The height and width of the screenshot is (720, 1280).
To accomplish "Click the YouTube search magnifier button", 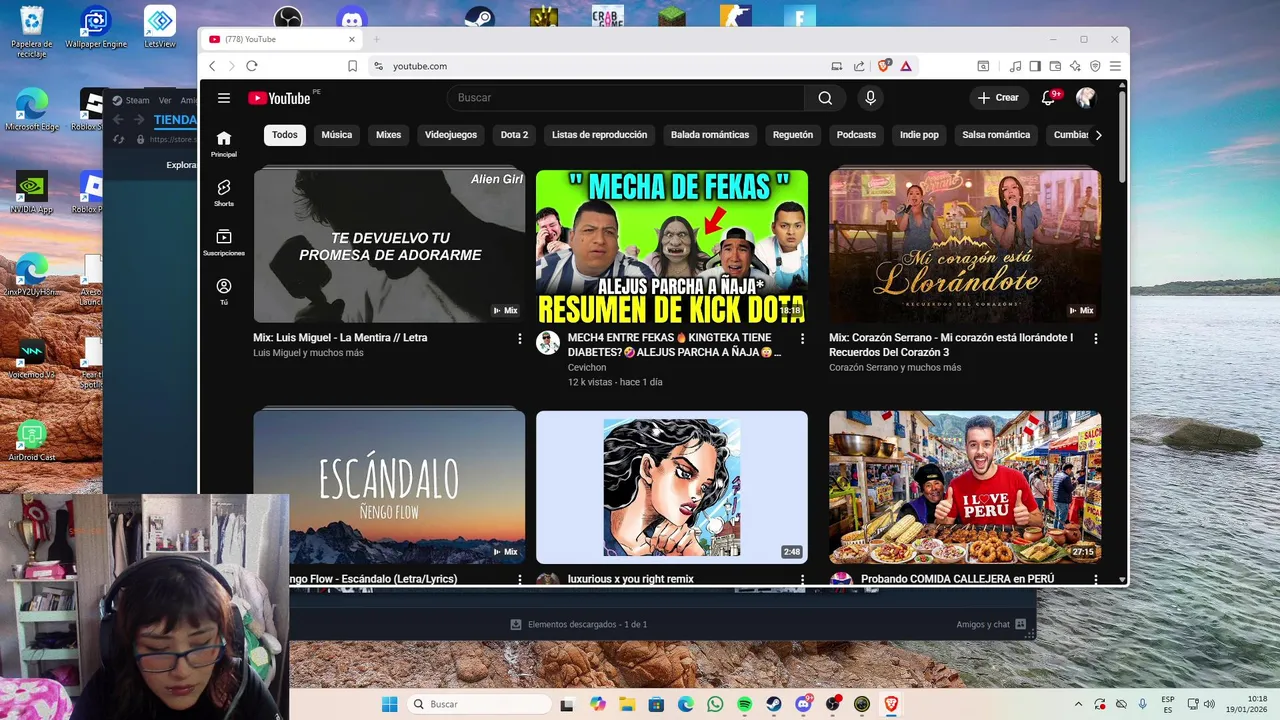I will (825, 98).
